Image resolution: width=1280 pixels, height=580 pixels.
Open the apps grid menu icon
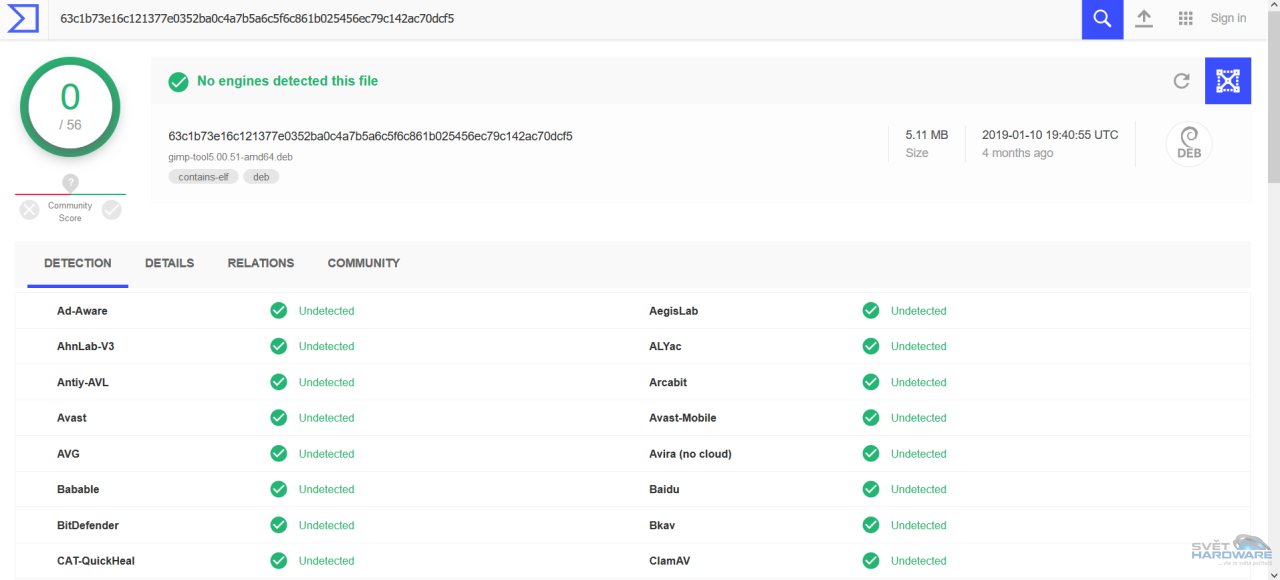point(1186,19)
